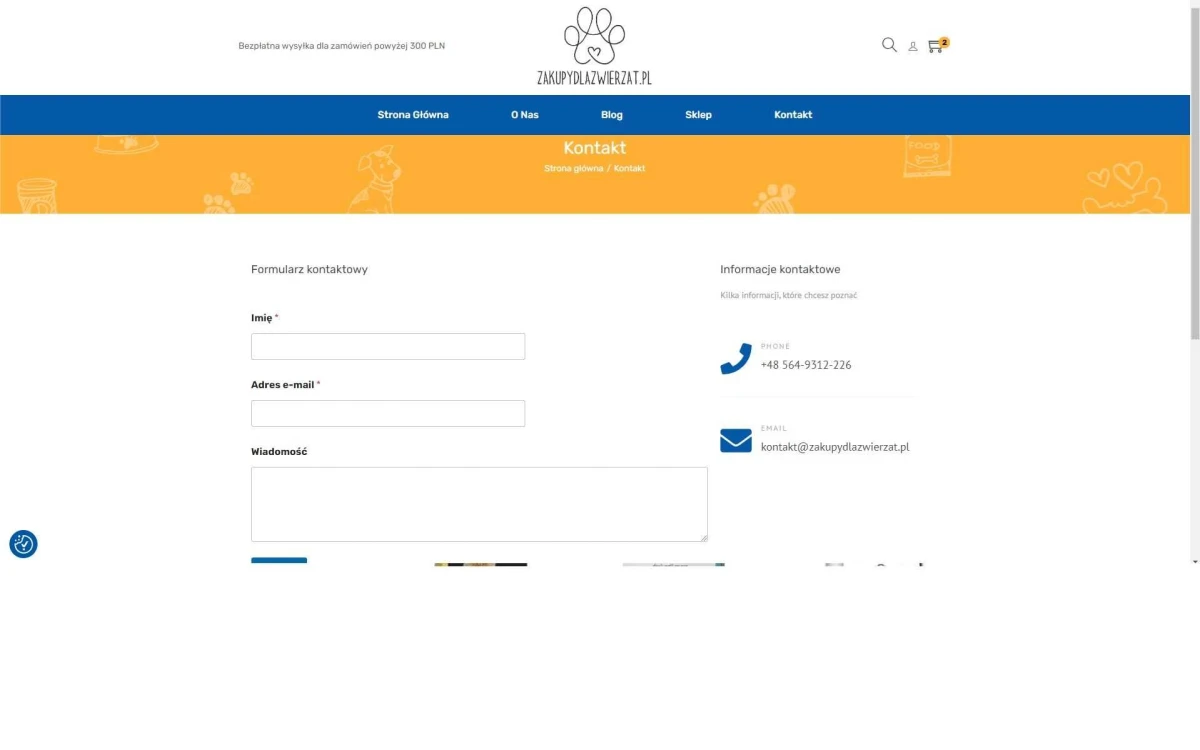The height and width of the screenshot is (750, 1200).
Task: Click the zakupydlazwierzat.pl paw logo
Action: coord(594,46)
